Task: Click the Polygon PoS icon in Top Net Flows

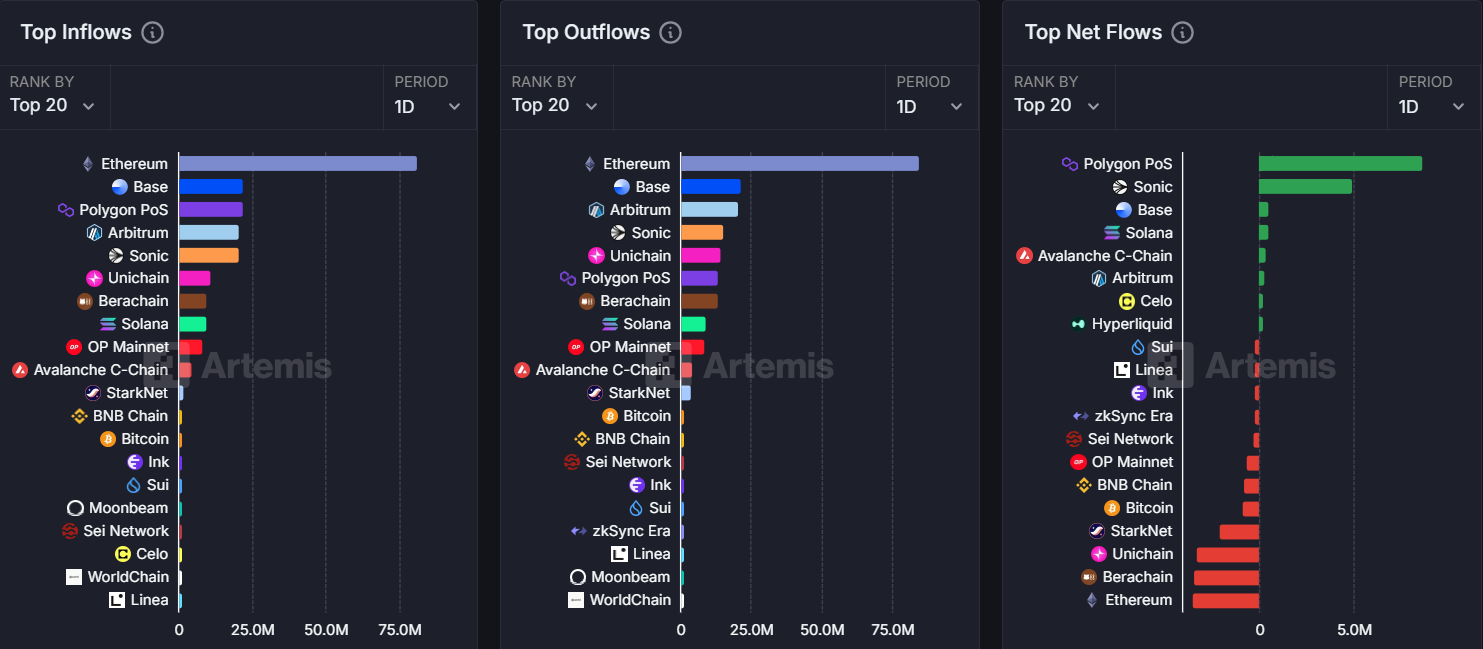Action: 1070,164
